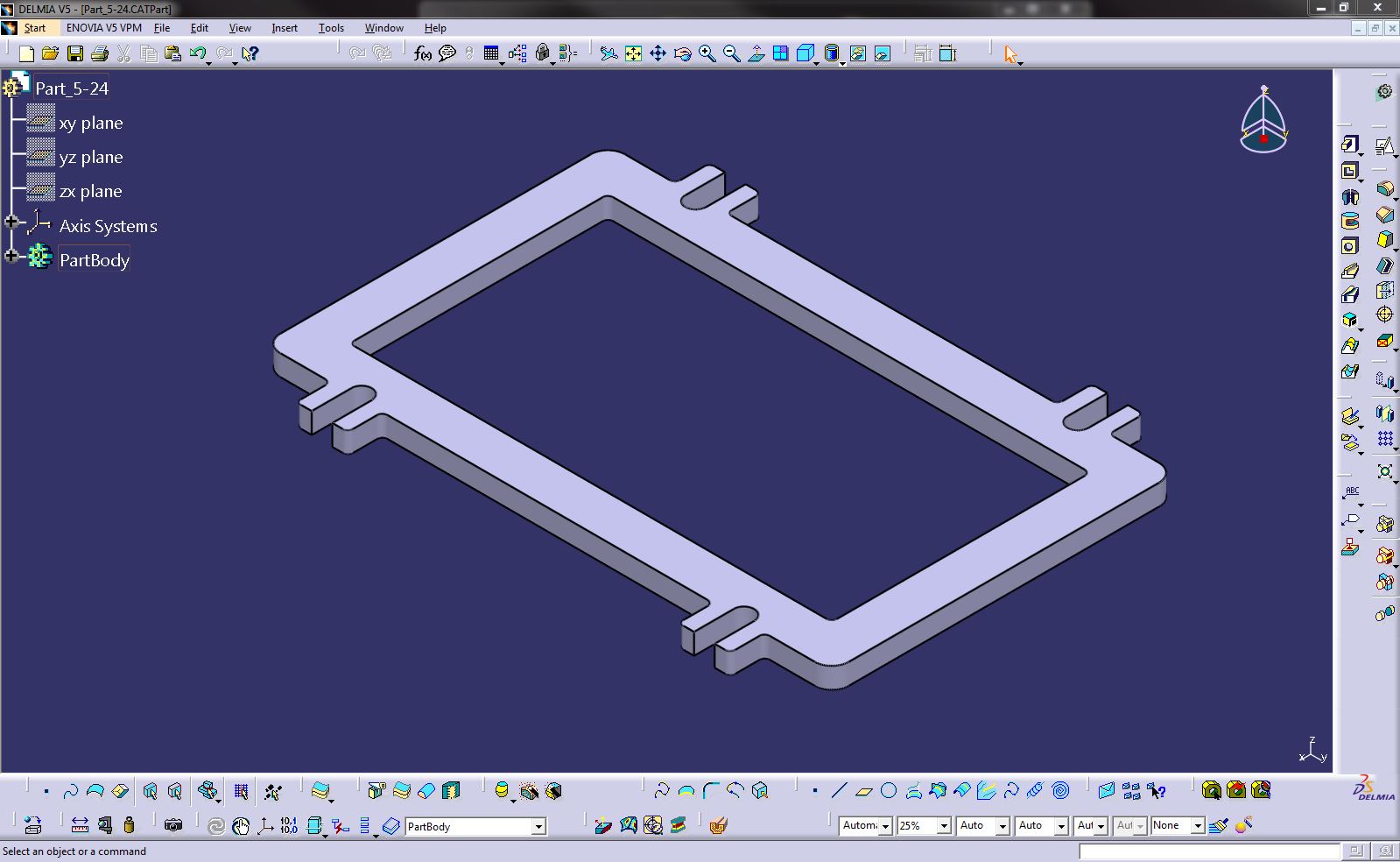Click the Pocket tool in right toolbar

tap(1349, 170)
